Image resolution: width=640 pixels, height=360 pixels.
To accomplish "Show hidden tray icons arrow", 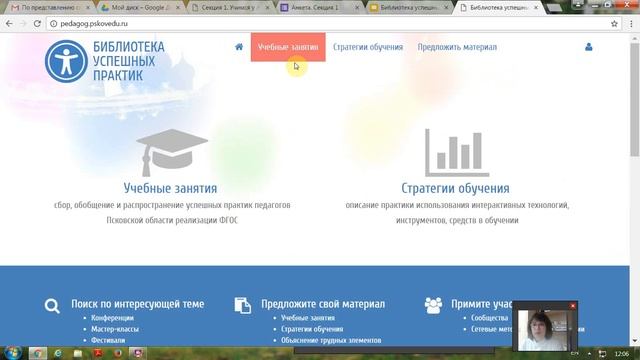I will click(589, 353).
